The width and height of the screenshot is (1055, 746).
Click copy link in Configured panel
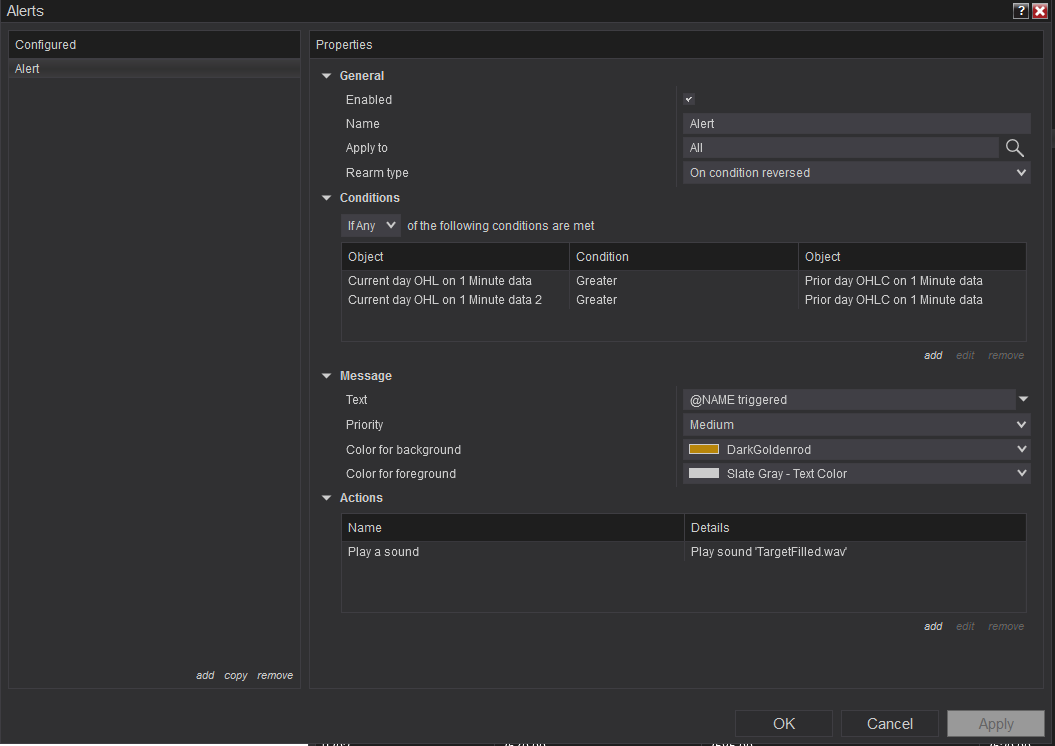(236, 675)
